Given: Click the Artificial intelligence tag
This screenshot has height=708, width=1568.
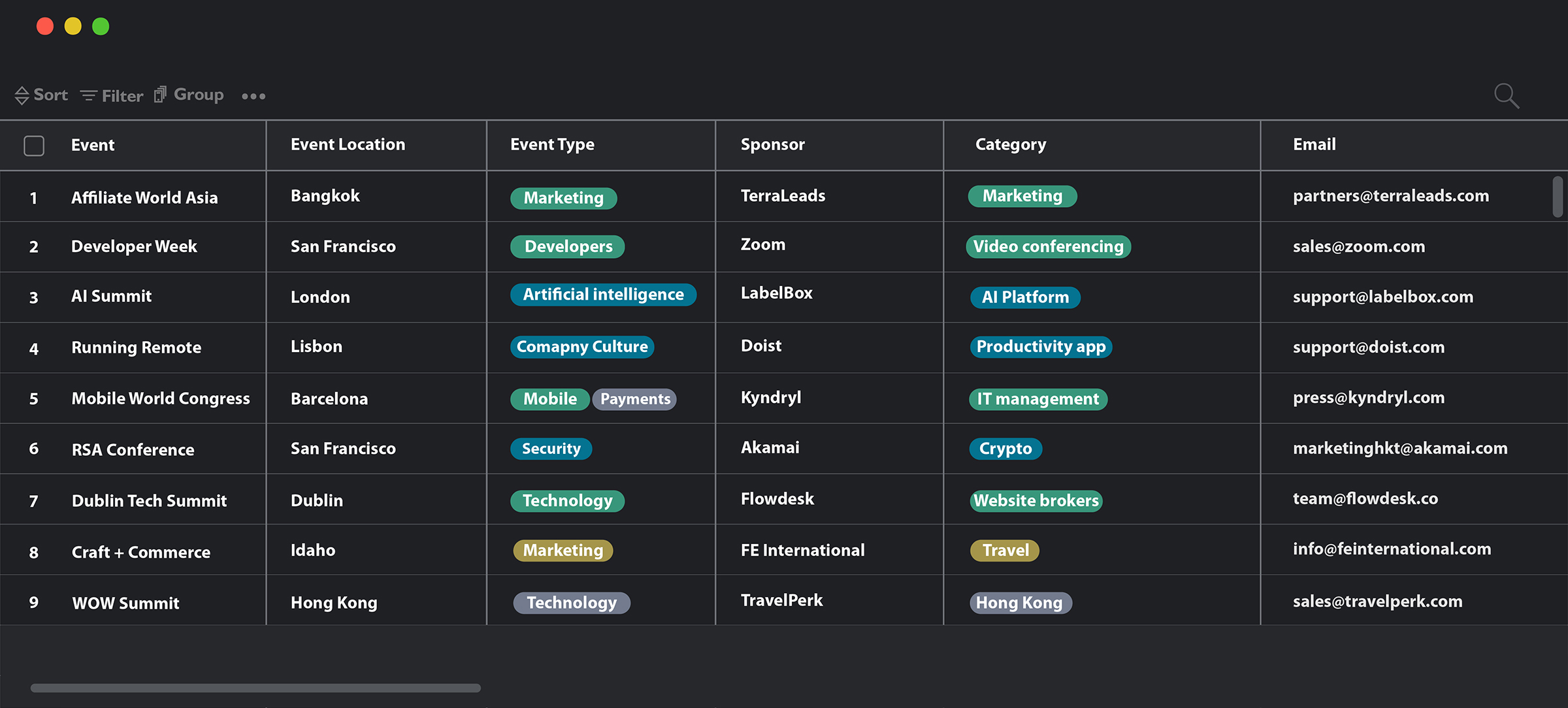Looking at the screenshot, I should pyautogui.click(x=603, y=295).
